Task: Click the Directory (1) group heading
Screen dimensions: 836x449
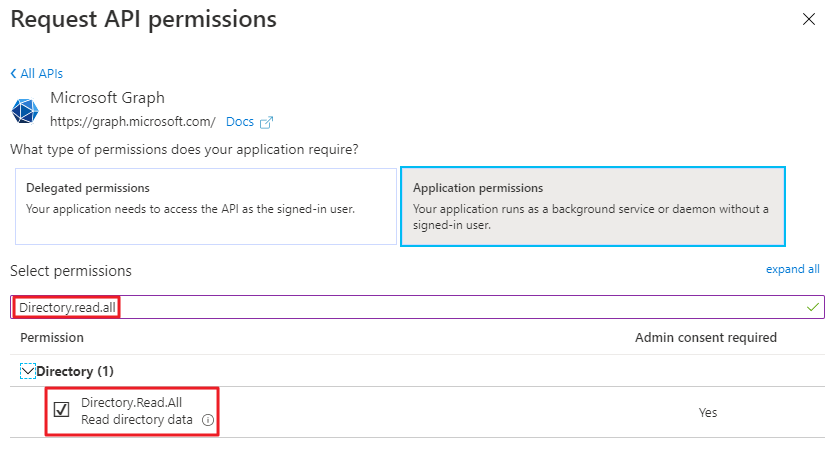Action: click(75, 371)
